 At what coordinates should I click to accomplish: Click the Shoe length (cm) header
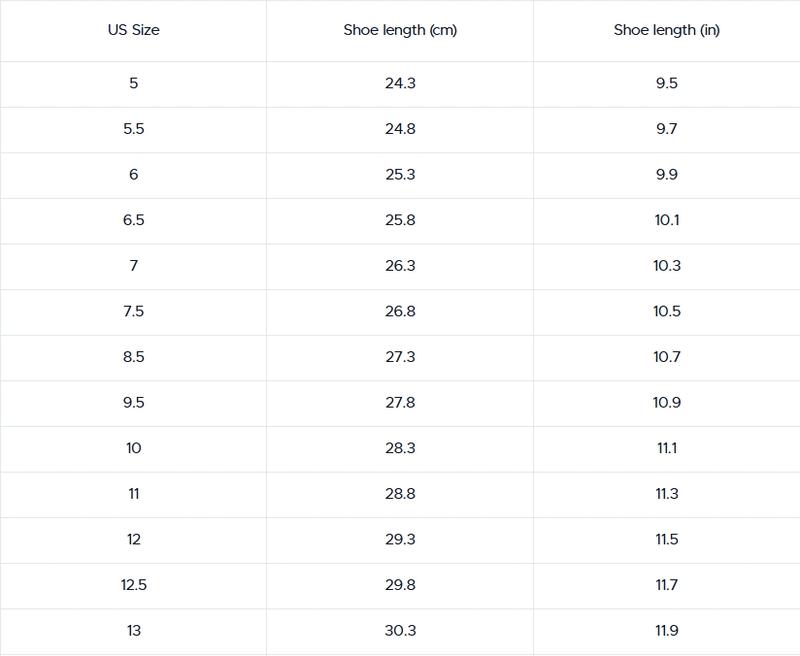coord(400,30)
